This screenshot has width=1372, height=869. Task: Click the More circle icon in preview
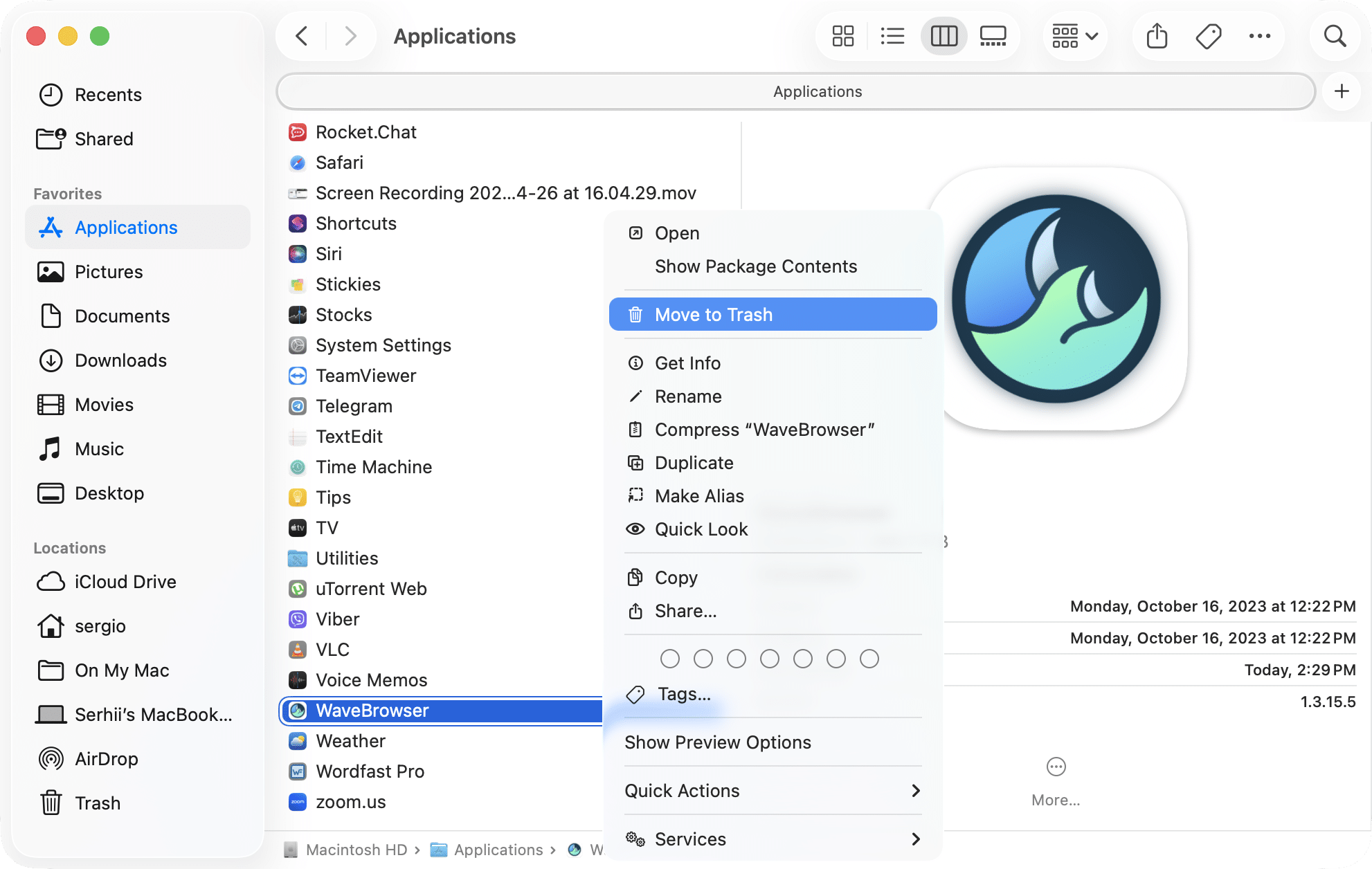coord(1056,767)
